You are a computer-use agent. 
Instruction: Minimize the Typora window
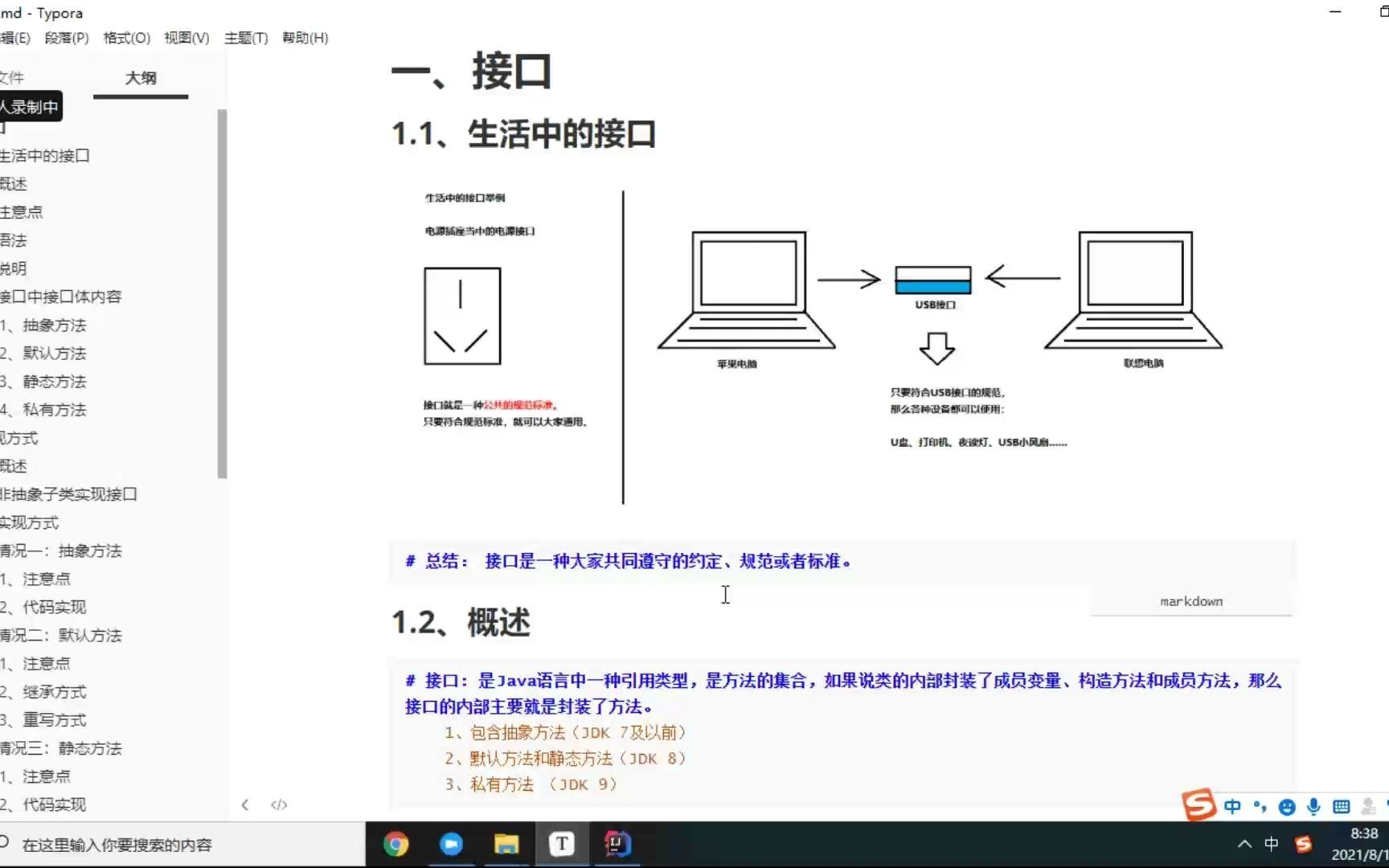pos(1335,12)
